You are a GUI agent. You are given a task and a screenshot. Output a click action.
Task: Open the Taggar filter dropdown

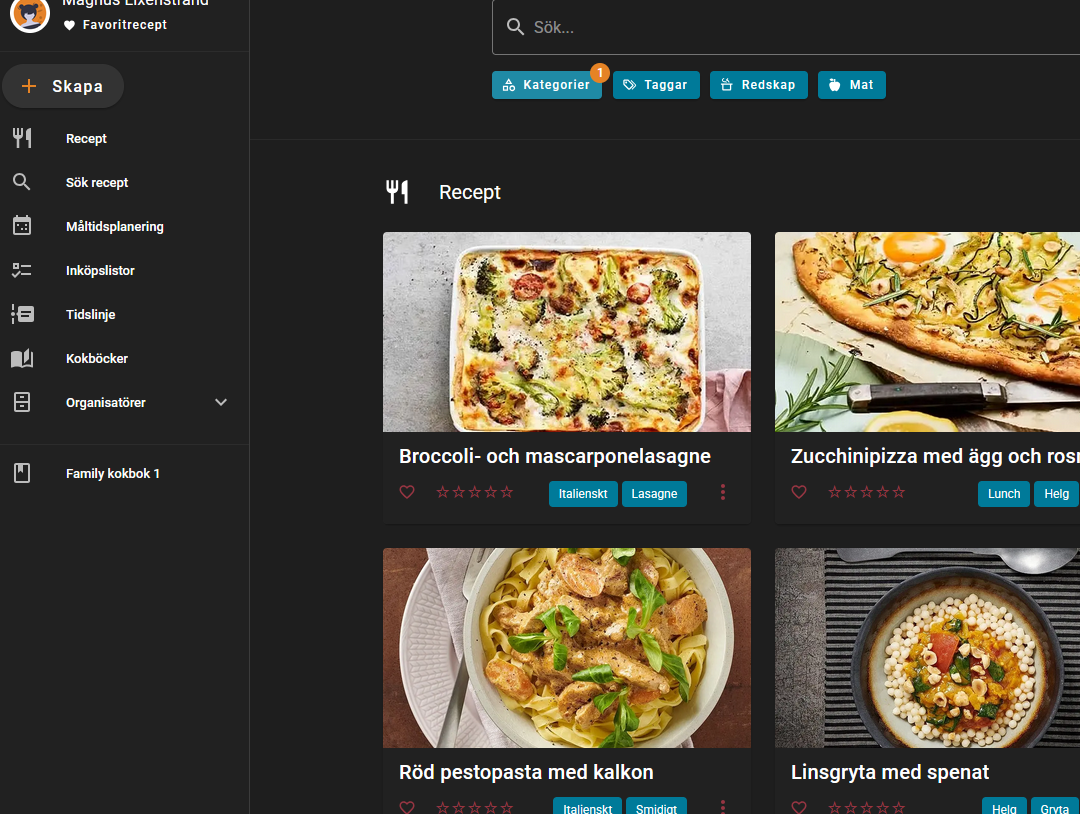(x=656, y=85)
